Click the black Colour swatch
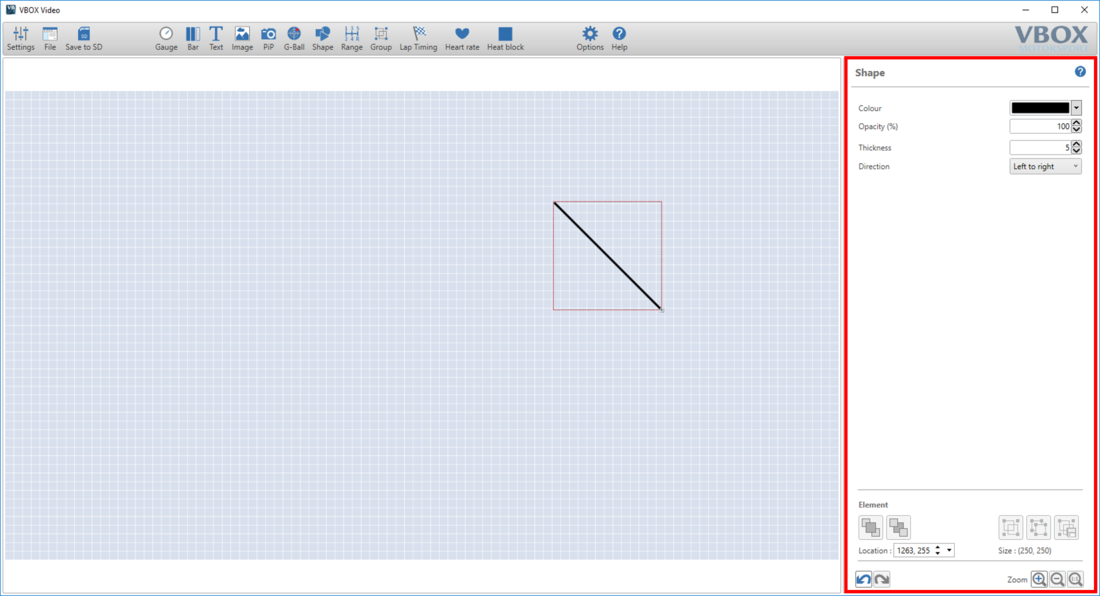 pyautogui.click(x=1040, y=108)
